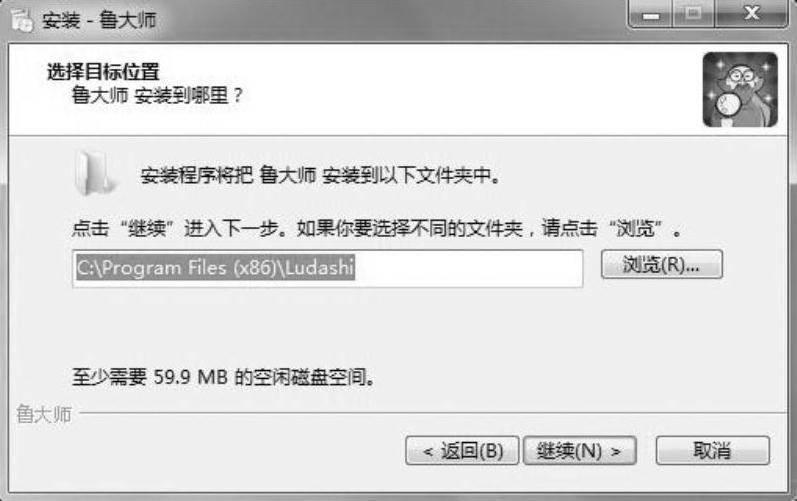Click the 安装 - 鲁大师 title bar text
Viewport: 797px width, 501px height.
[99, 20]
